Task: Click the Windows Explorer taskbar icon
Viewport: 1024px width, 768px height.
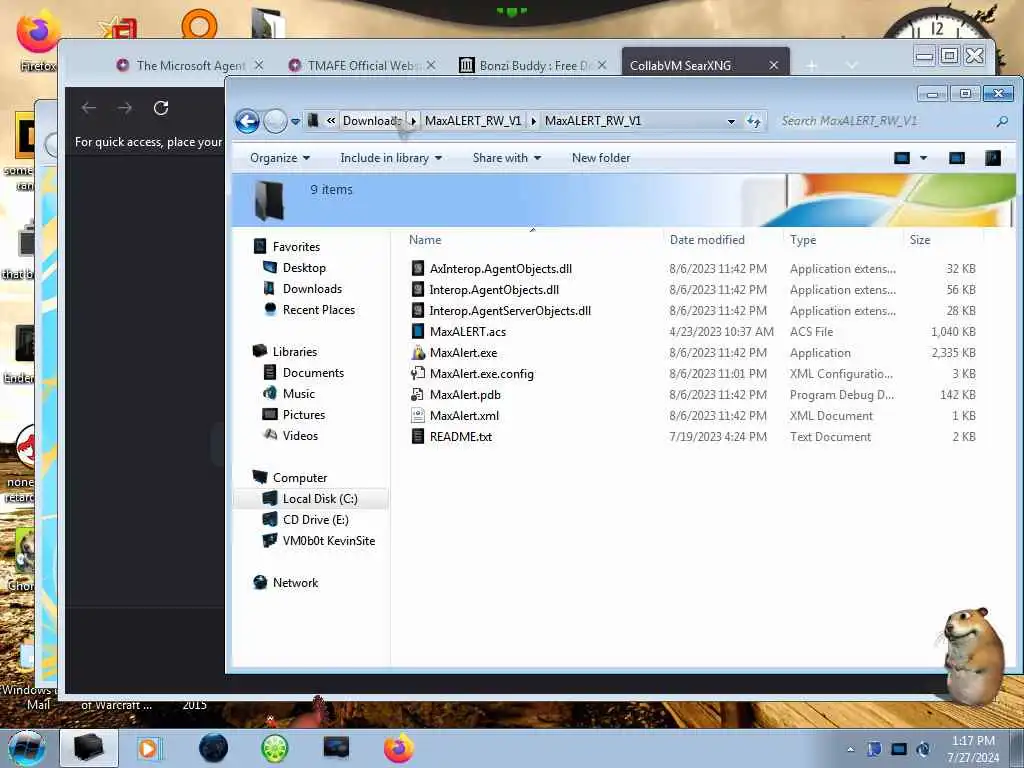Action: click(89, 748)
